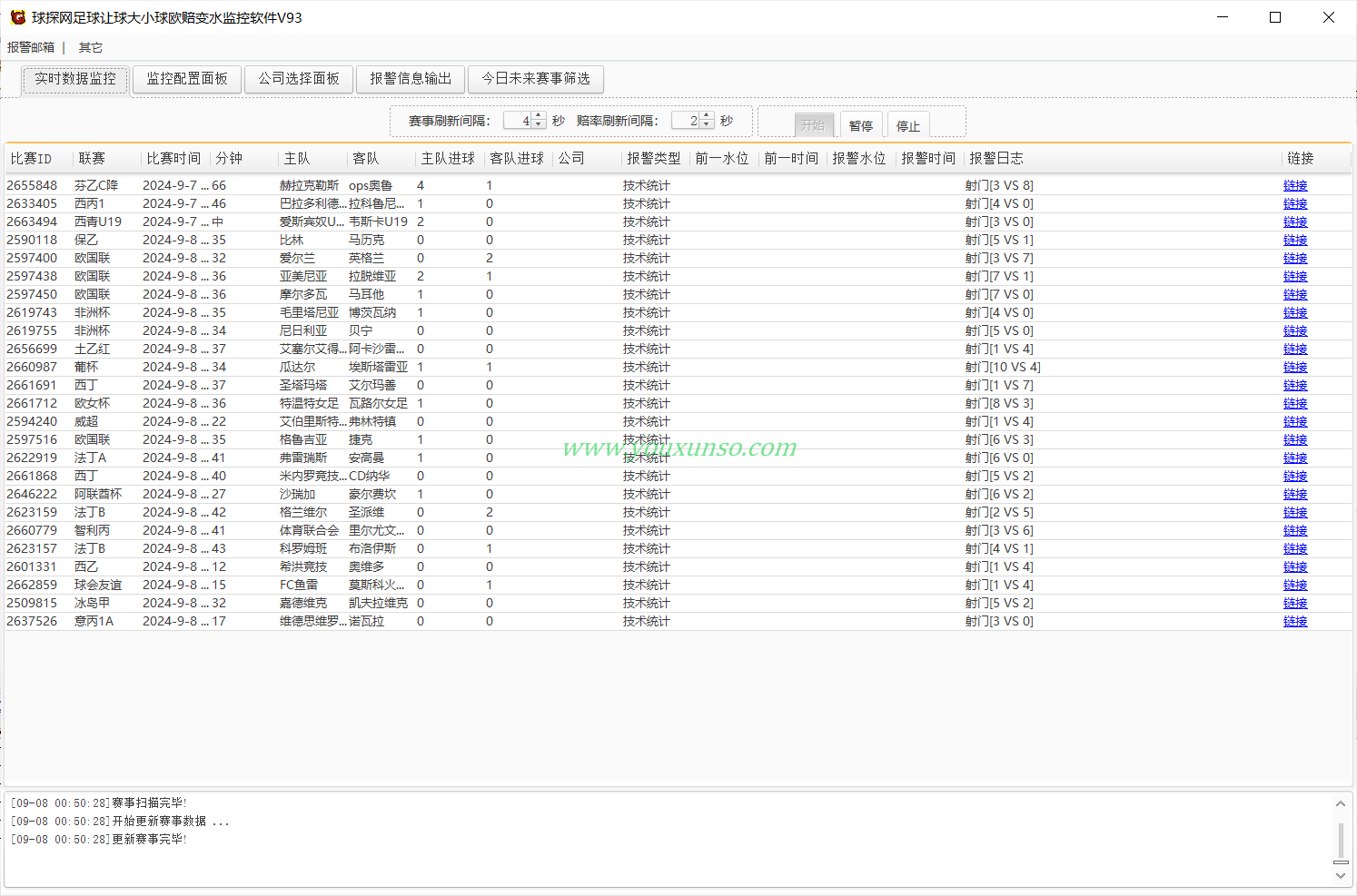Image resolution: width=1357 pixels, height=896 pixels.
Task: Click the 赔率刷新间隔 value field
Action: (x=686, y=121)
